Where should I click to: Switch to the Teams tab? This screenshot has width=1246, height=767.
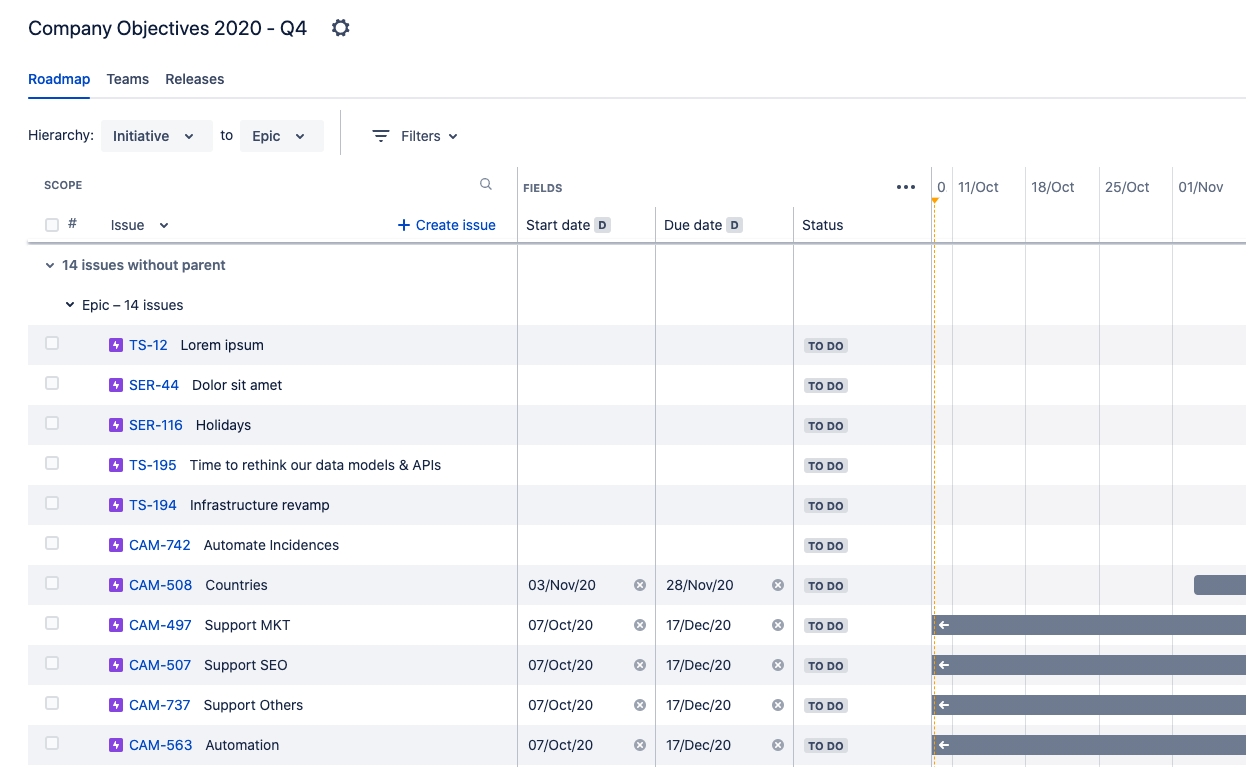click(128, 79)
